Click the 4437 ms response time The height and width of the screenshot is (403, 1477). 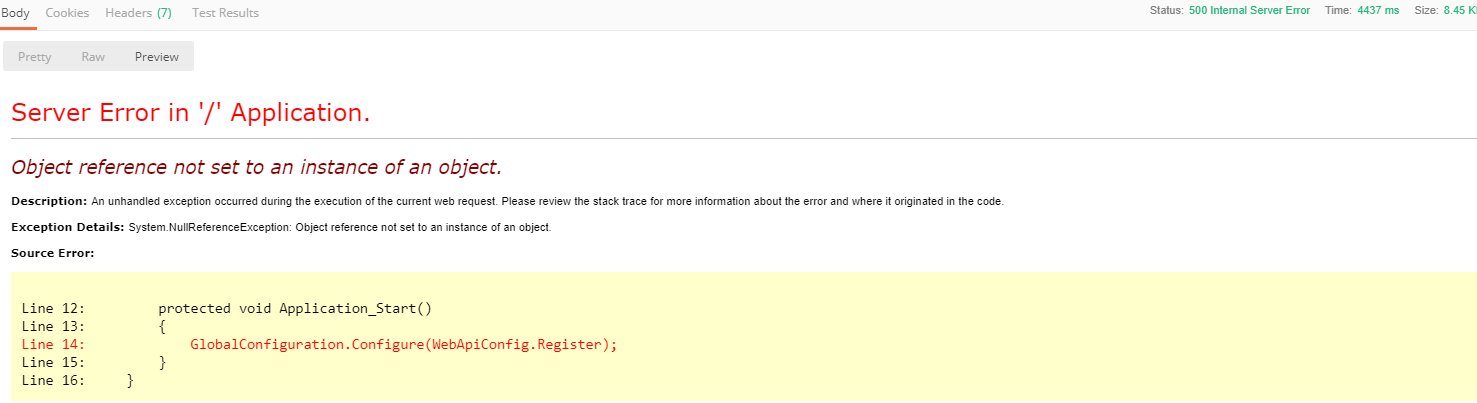click(1378, 10)
